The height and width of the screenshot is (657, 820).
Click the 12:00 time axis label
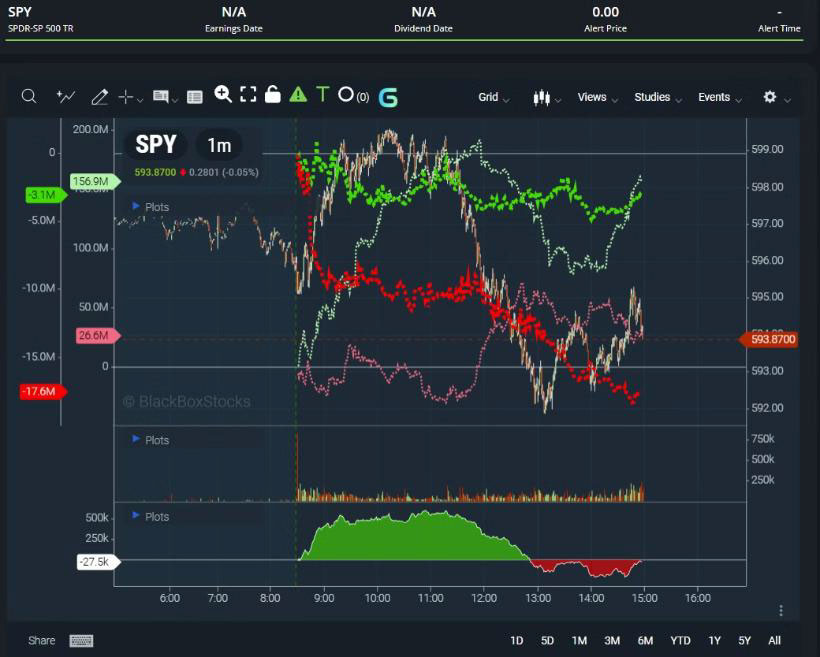pos(484,598)
